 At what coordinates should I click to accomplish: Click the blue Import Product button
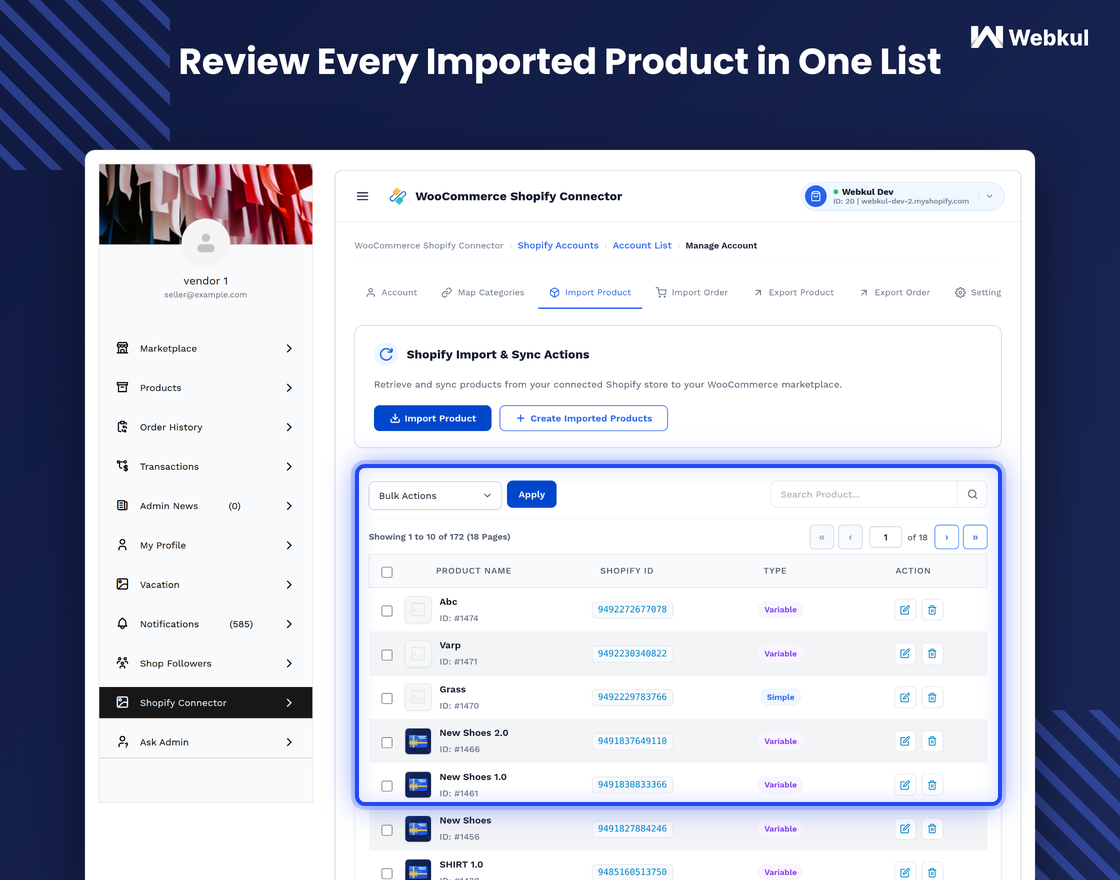click(x=433, y=419)
